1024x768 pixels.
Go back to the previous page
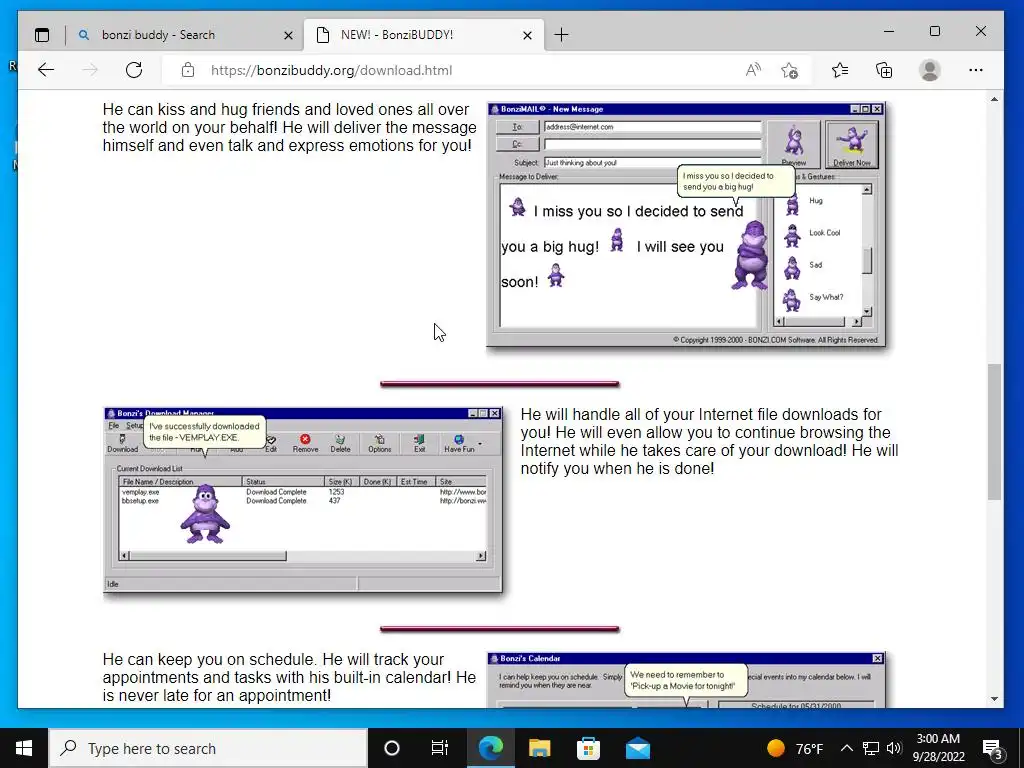point(46,70)
